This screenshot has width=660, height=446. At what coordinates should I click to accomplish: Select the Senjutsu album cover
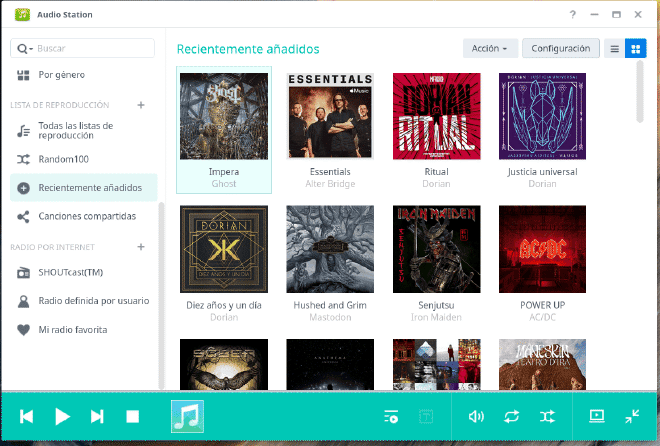436,249
